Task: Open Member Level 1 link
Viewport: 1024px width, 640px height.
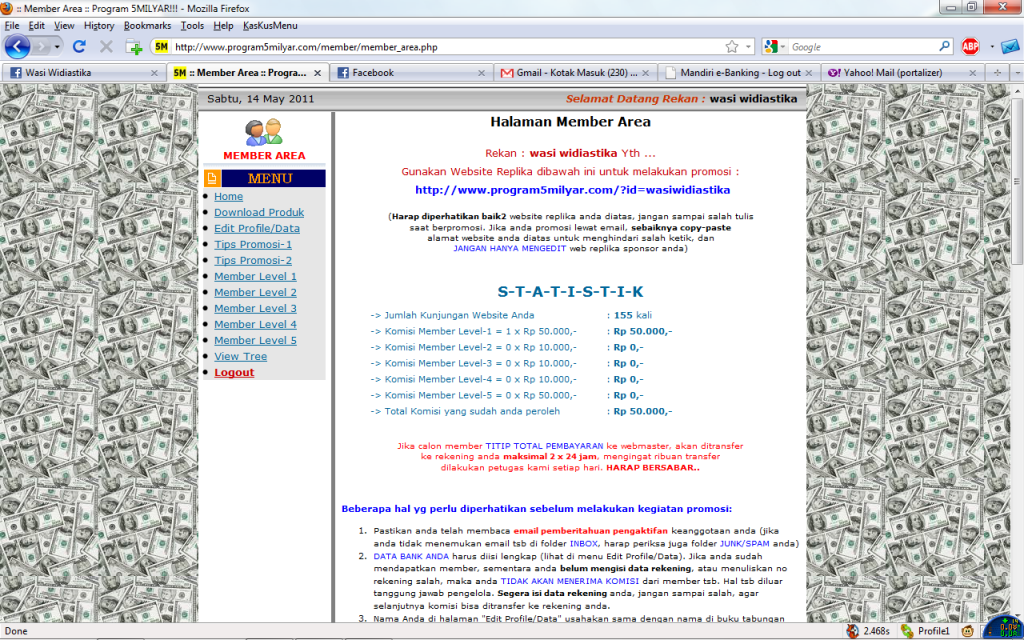Action: pos(255,276)
